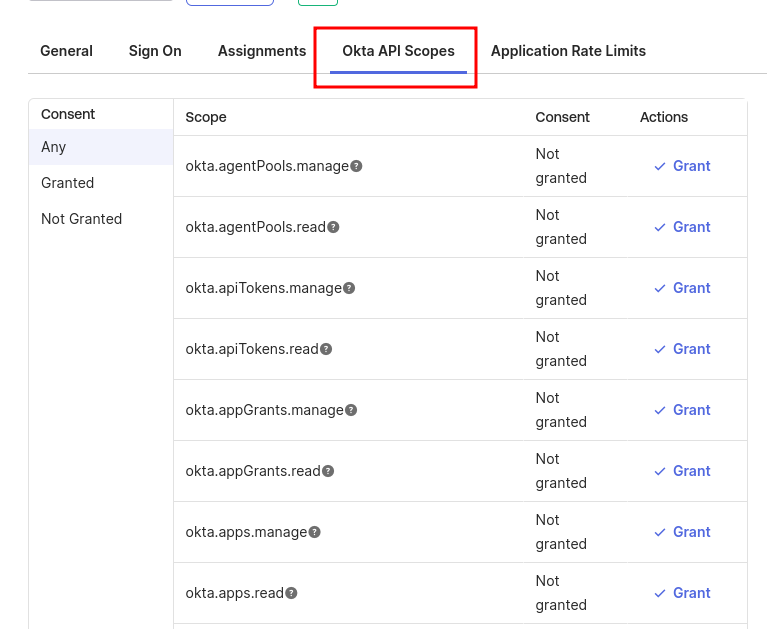
Task: Grant the okta.apps.manage scope
Action: 682,532
